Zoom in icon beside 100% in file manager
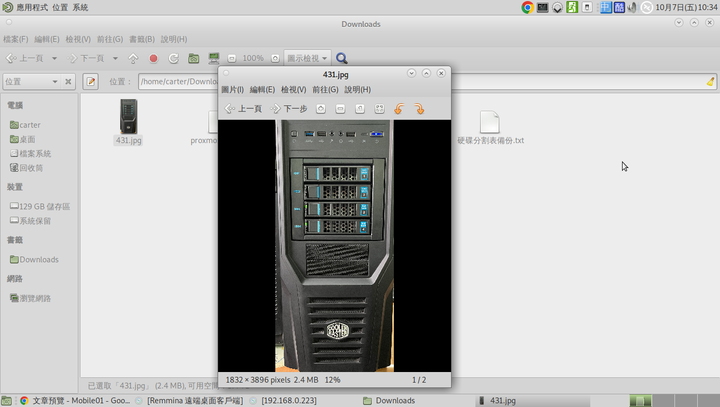Screen dimensions: 720x407 [275, 58]
